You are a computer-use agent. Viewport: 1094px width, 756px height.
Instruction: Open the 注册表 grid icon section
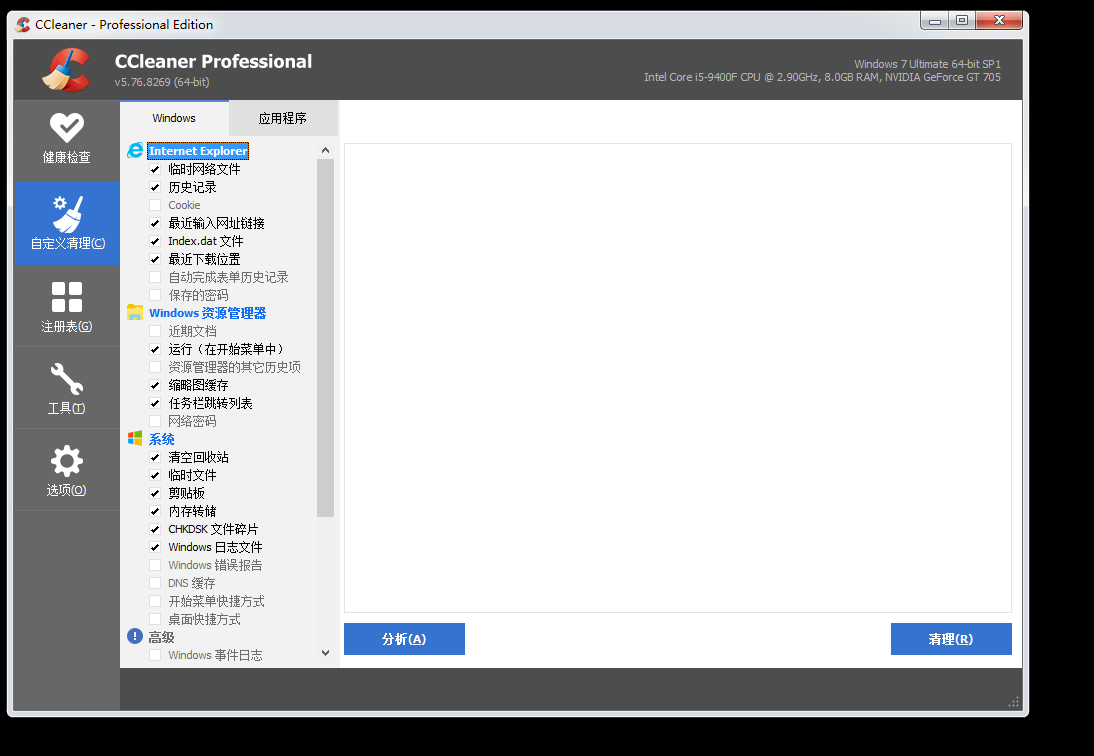66,297
